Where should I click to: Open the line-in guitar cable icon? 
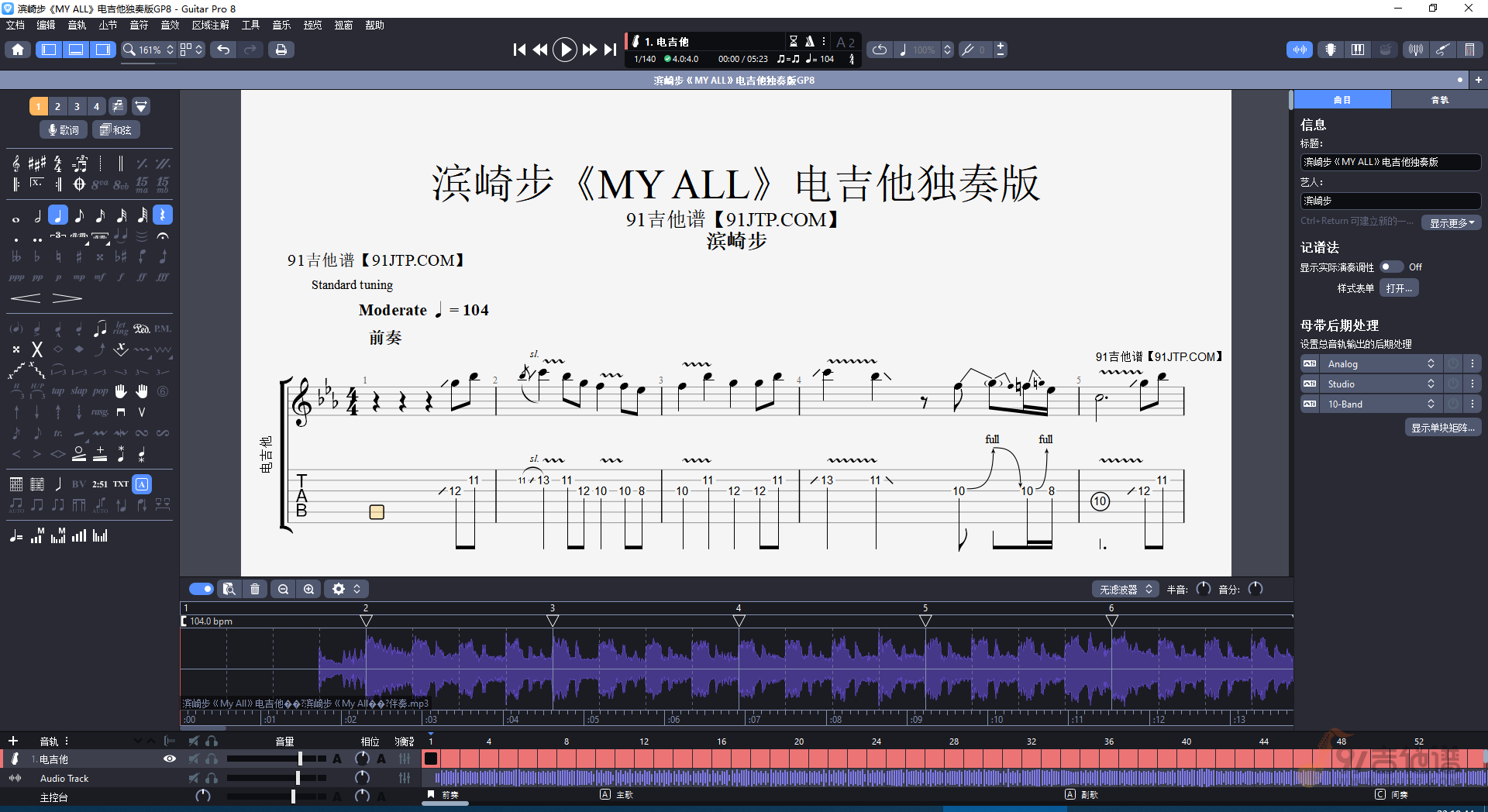(x=1442, y=50)
